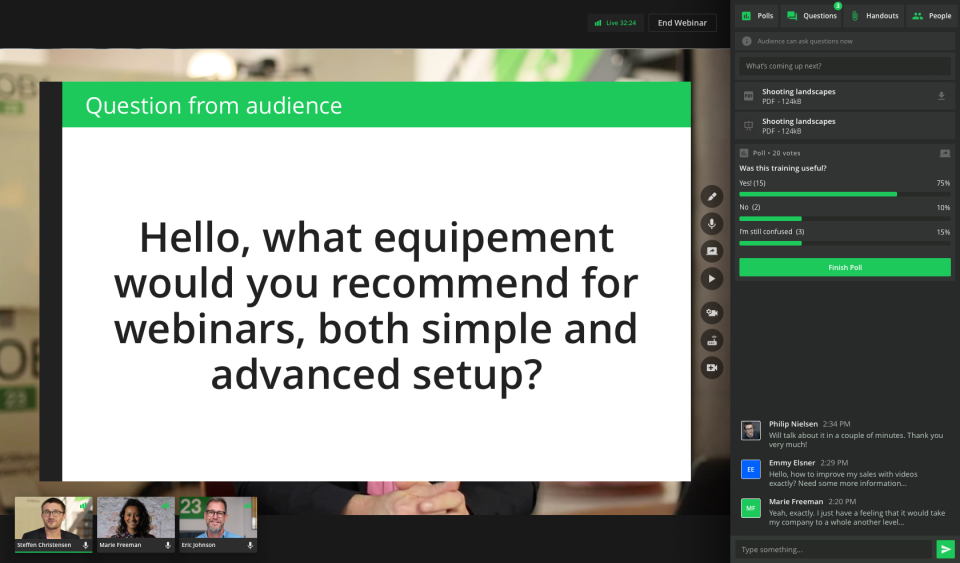Toggle the round microphone button beside slide

click(711, 224)
